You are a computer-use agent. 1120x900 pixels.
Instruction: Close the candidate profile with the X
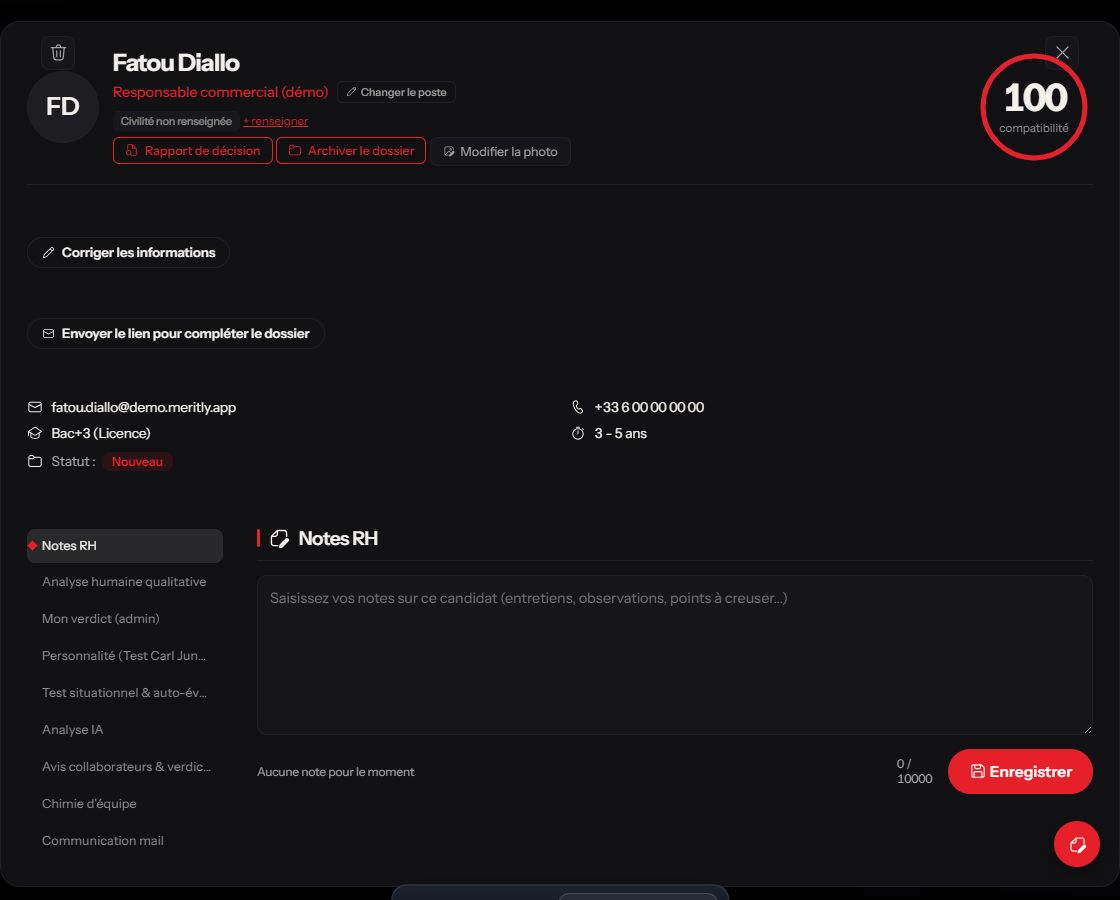coord(1061,53)
